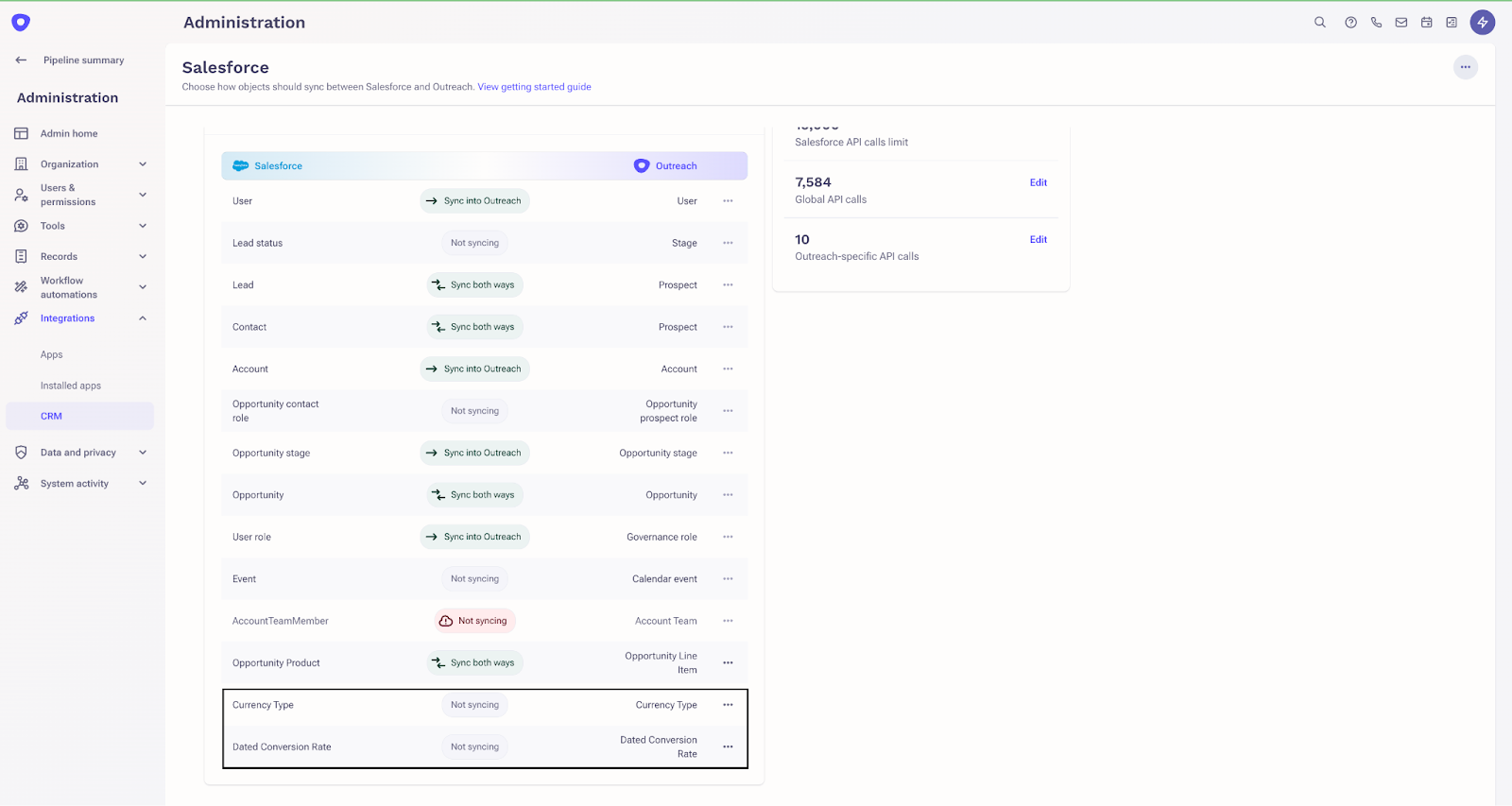This screenshot has height=806, width=1512.
Task: Click the task list icon in top bar
Action: click(x=1452, y=23)
